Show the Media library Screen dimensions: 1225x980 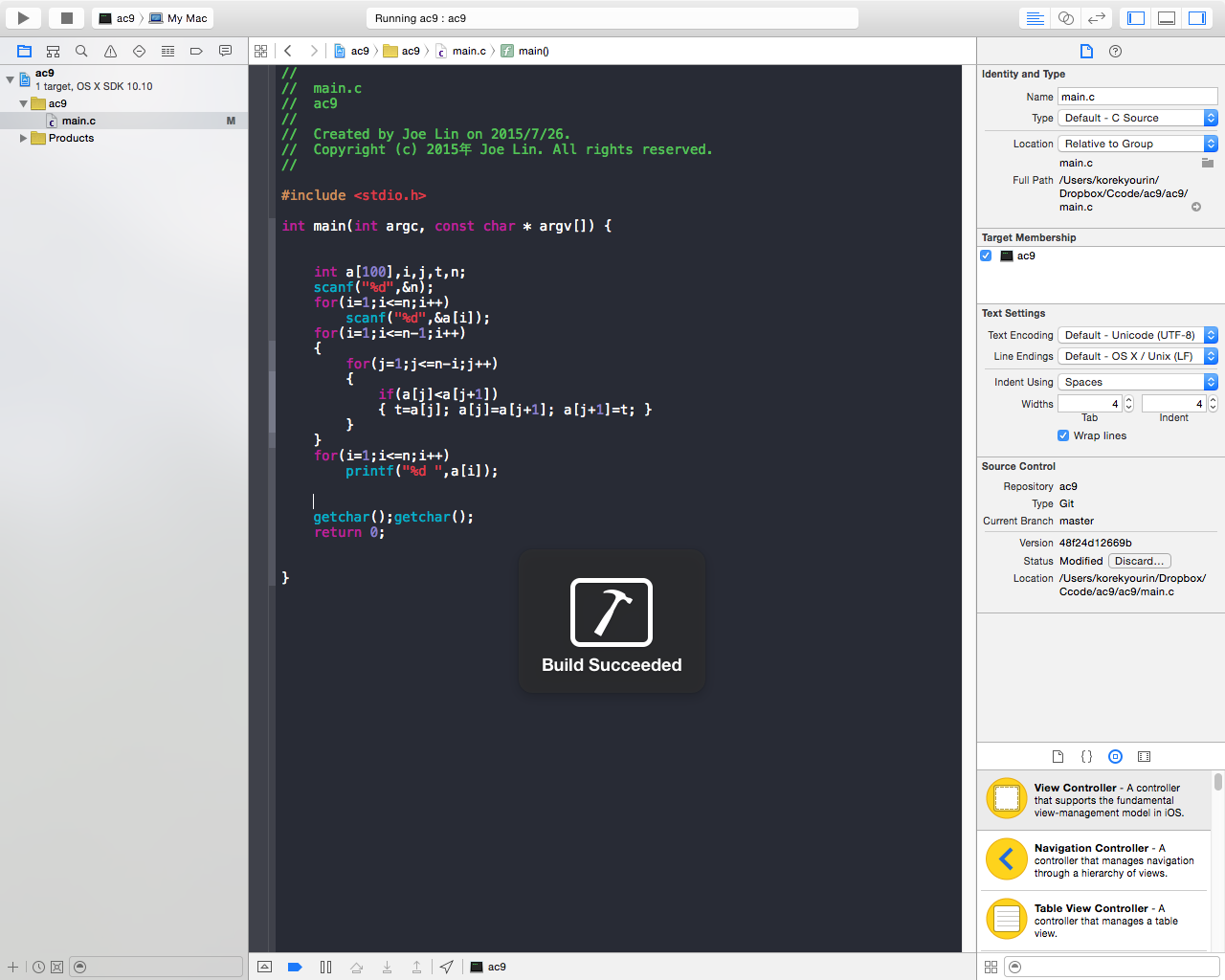[1144, 756]
